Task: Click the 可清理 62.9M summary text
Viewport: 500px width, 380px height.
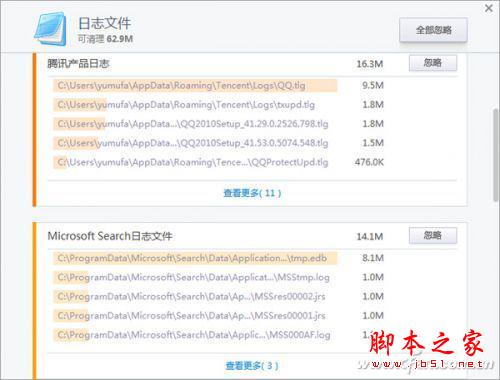Action: click(105, 39)
